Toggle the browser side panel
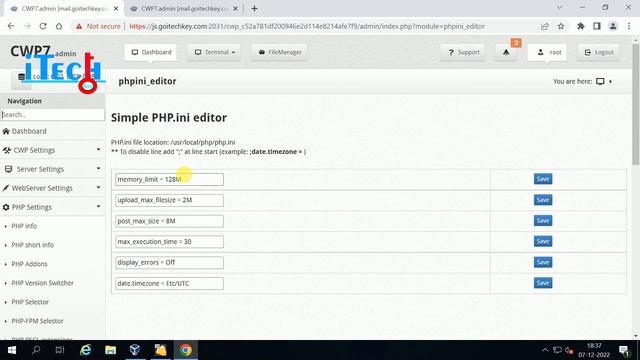 coord(597,26)
